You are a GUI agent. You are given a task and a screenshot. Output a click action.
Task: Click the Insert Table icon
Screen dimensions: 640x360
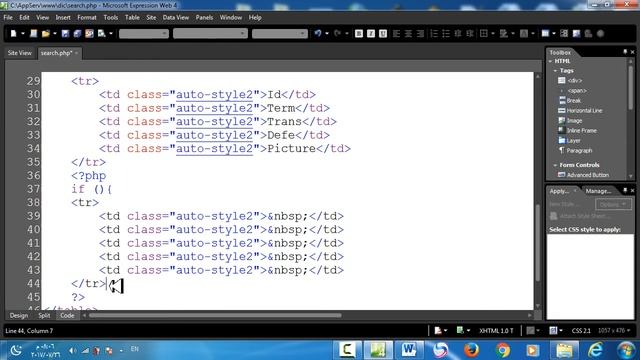(545, 33)
